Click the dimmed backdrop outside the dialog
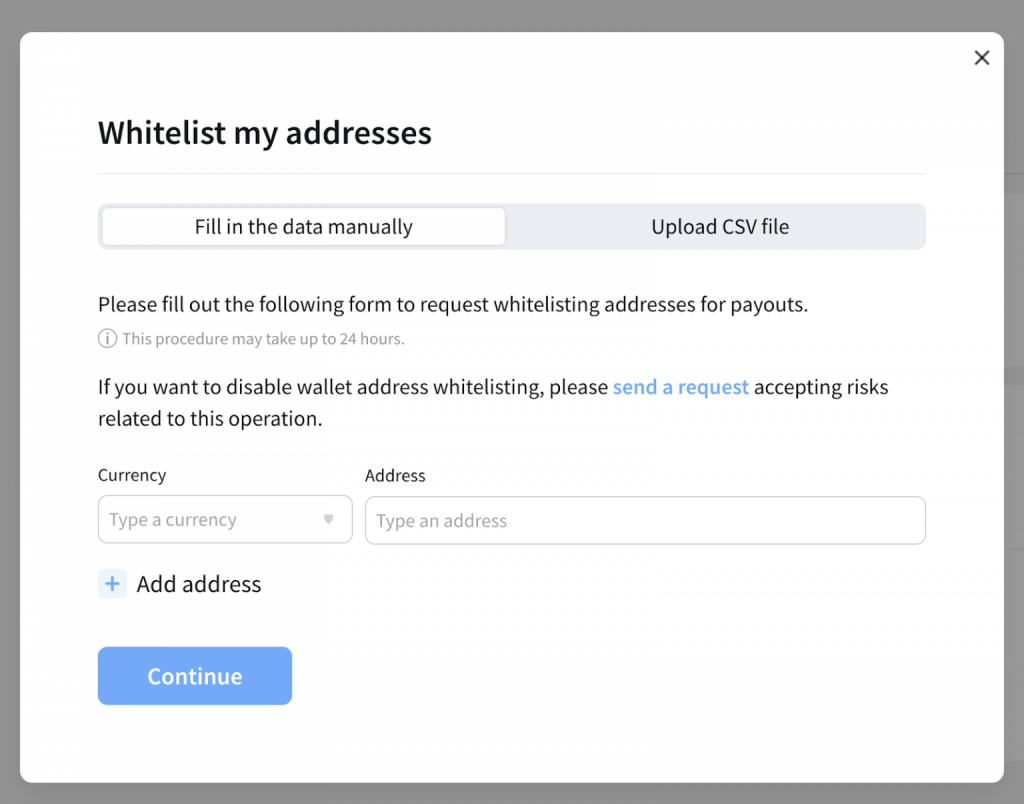This screenshot has height=804, width=1024. tap(9, 400)
